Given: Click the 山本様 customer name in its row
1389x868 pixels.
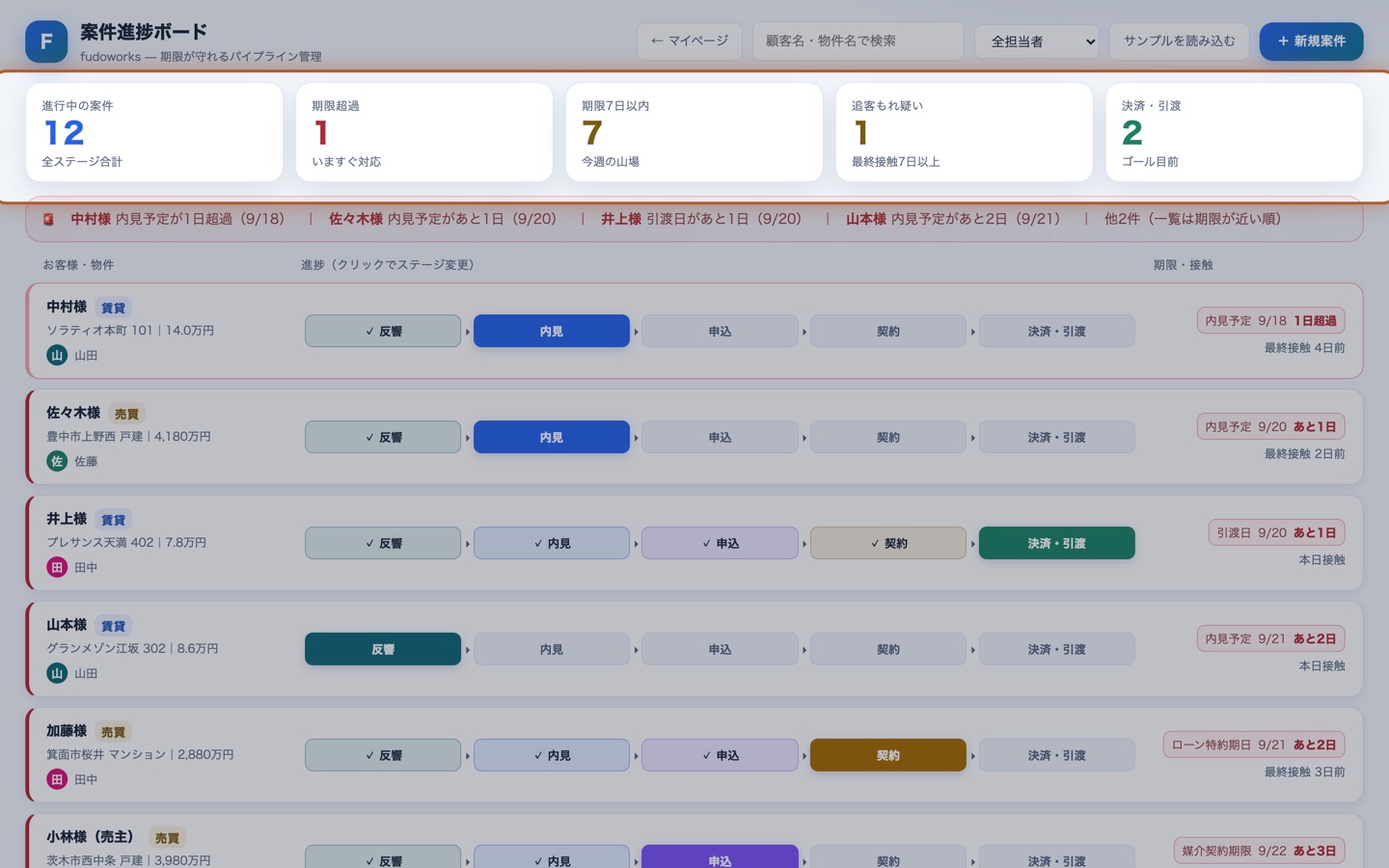Looking at the screenshot, I should click(x=67, y=625).
